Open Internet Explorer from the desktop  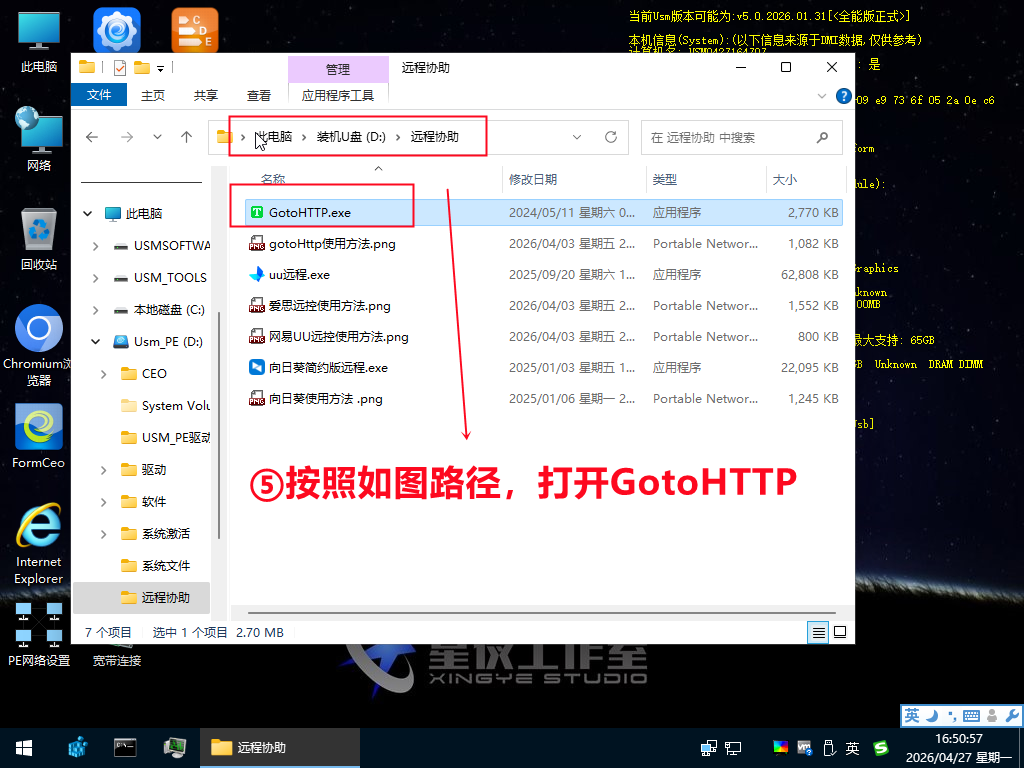pos(39,529)
